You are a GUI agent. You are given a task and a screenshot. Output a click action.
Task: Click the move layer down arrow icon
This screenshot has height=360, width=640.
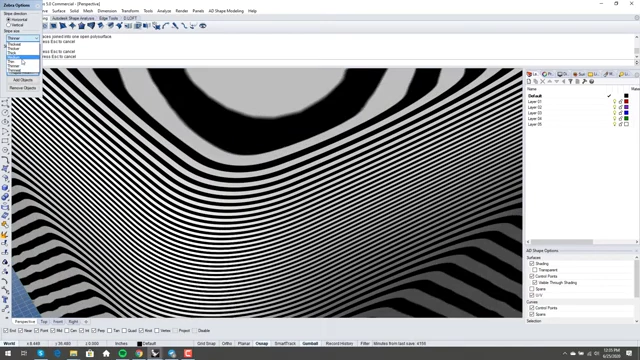(556, 82)
